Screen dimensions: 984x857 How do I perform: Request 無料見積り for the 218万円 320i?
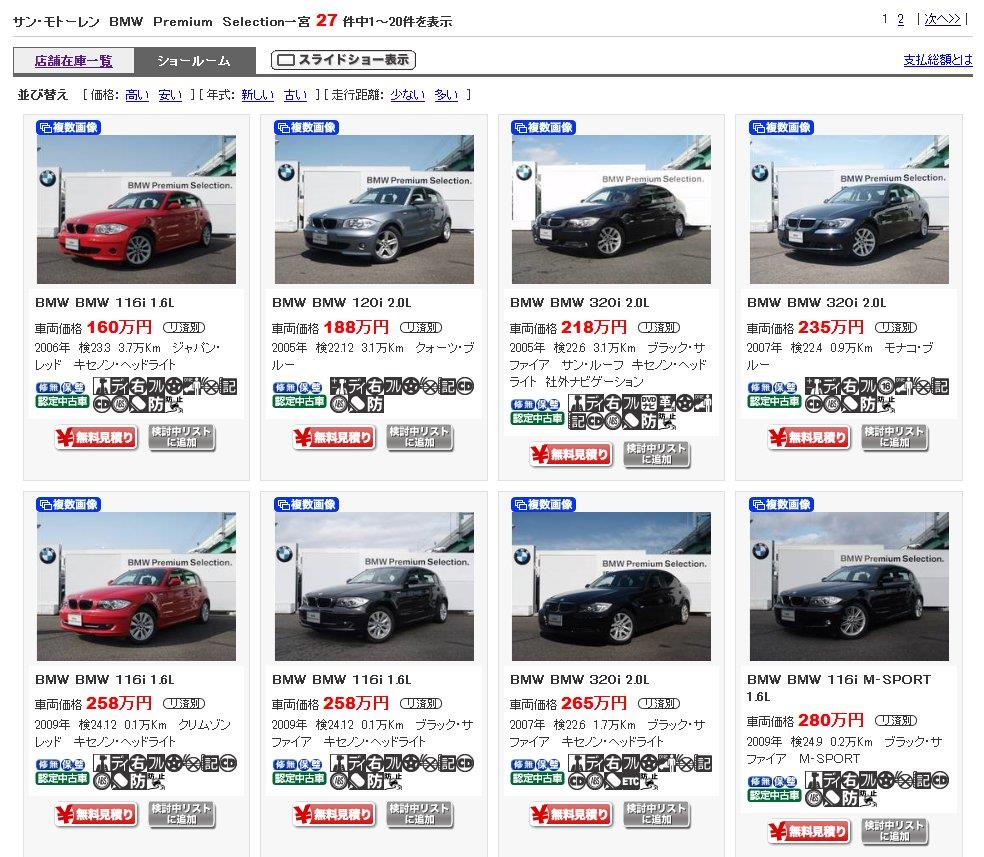point(570,454)
